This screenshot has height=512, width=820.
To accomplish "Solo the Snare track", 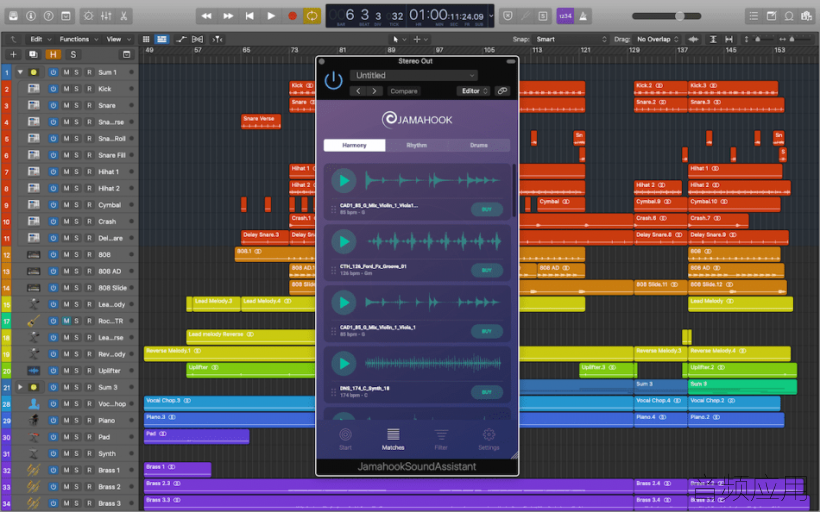I will click(76, 105).
